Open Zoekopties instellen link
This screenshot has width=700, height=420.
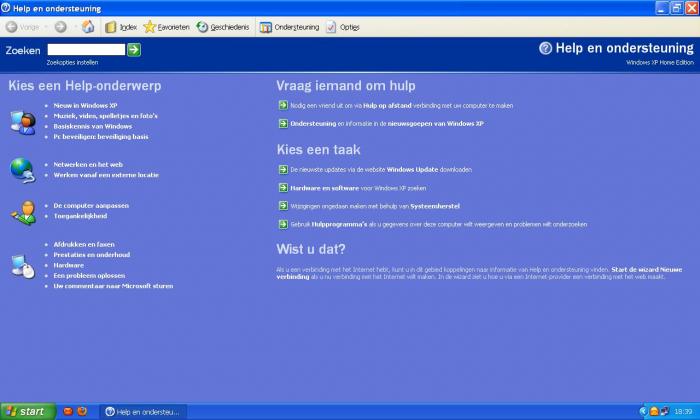click(x=72, y=62)
